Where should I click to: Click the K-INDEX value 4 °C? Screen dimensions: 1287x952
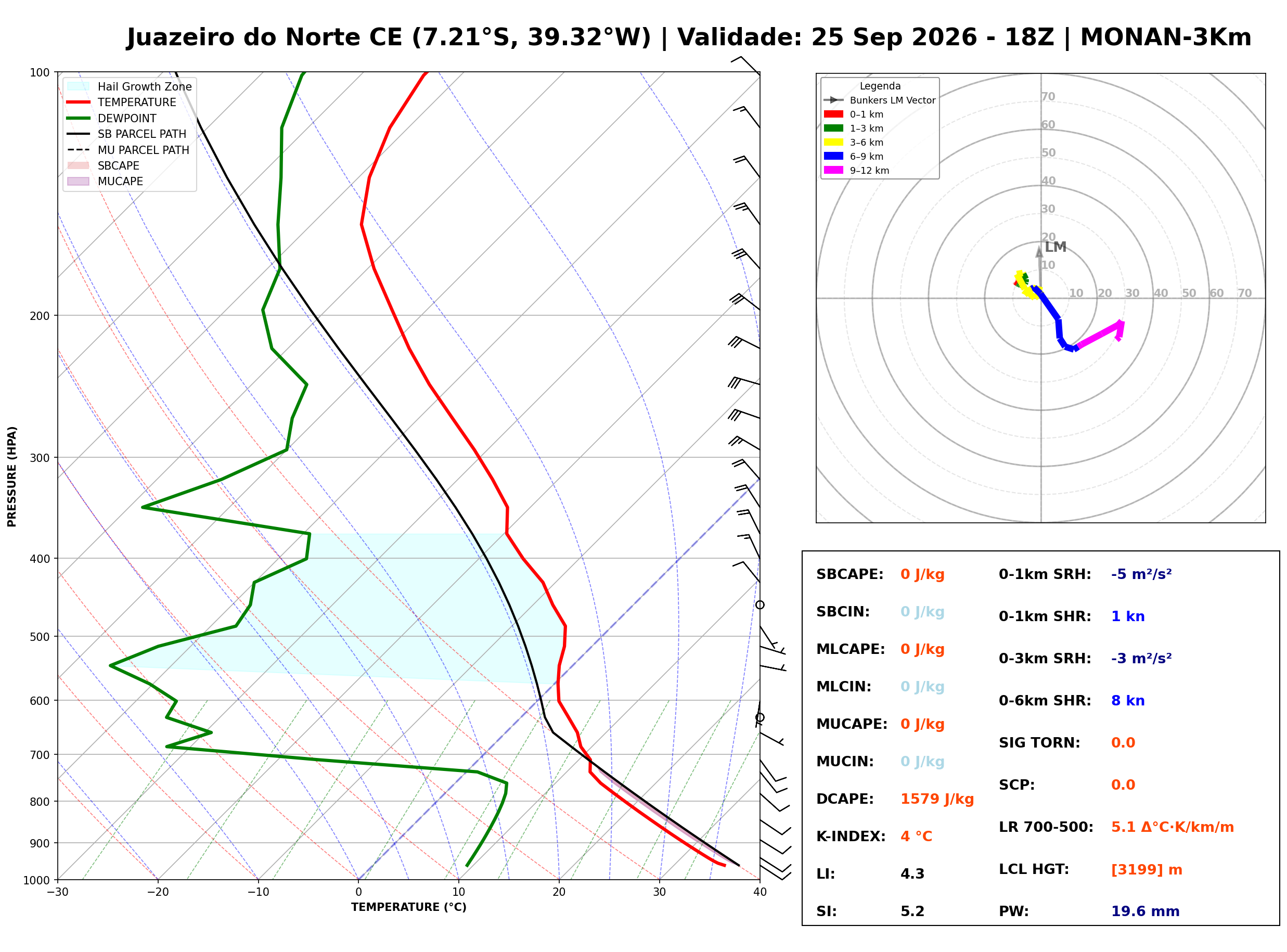(916, 836)
